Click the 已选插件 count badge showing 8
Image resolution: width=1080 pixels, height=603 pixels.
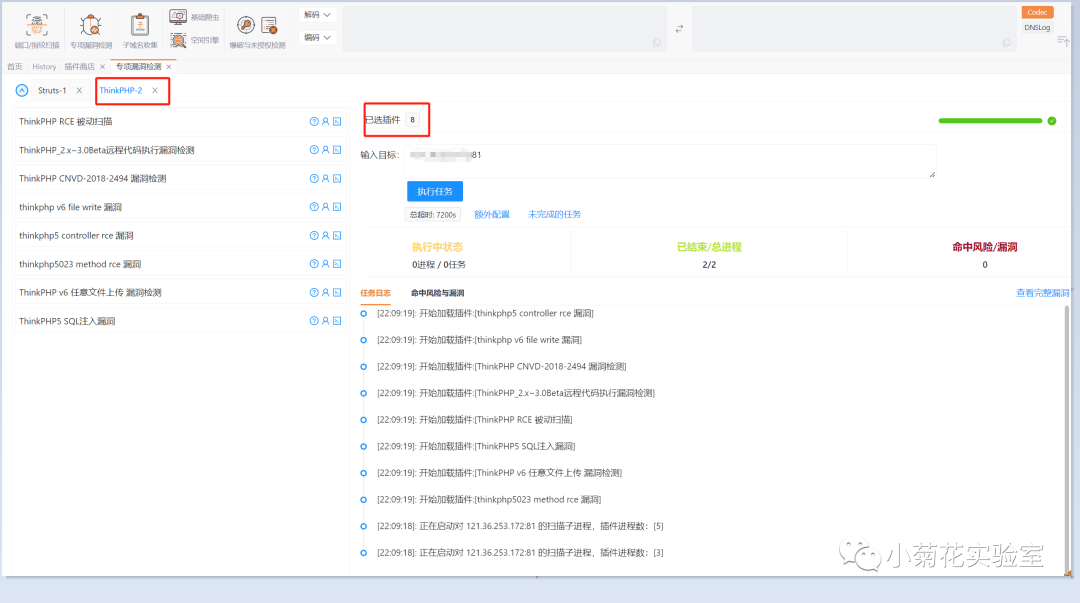[413, 120]
